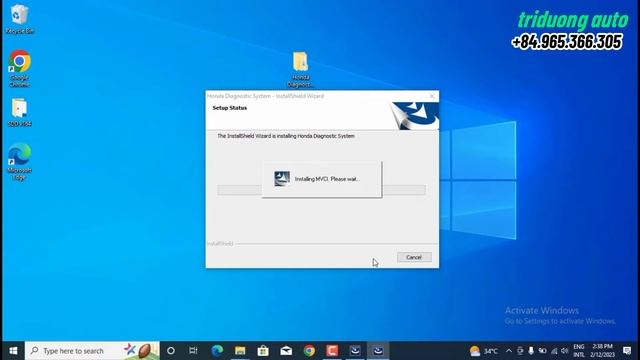Open Cortana from the taskbar
640x360 pixels.
[171, 351]
